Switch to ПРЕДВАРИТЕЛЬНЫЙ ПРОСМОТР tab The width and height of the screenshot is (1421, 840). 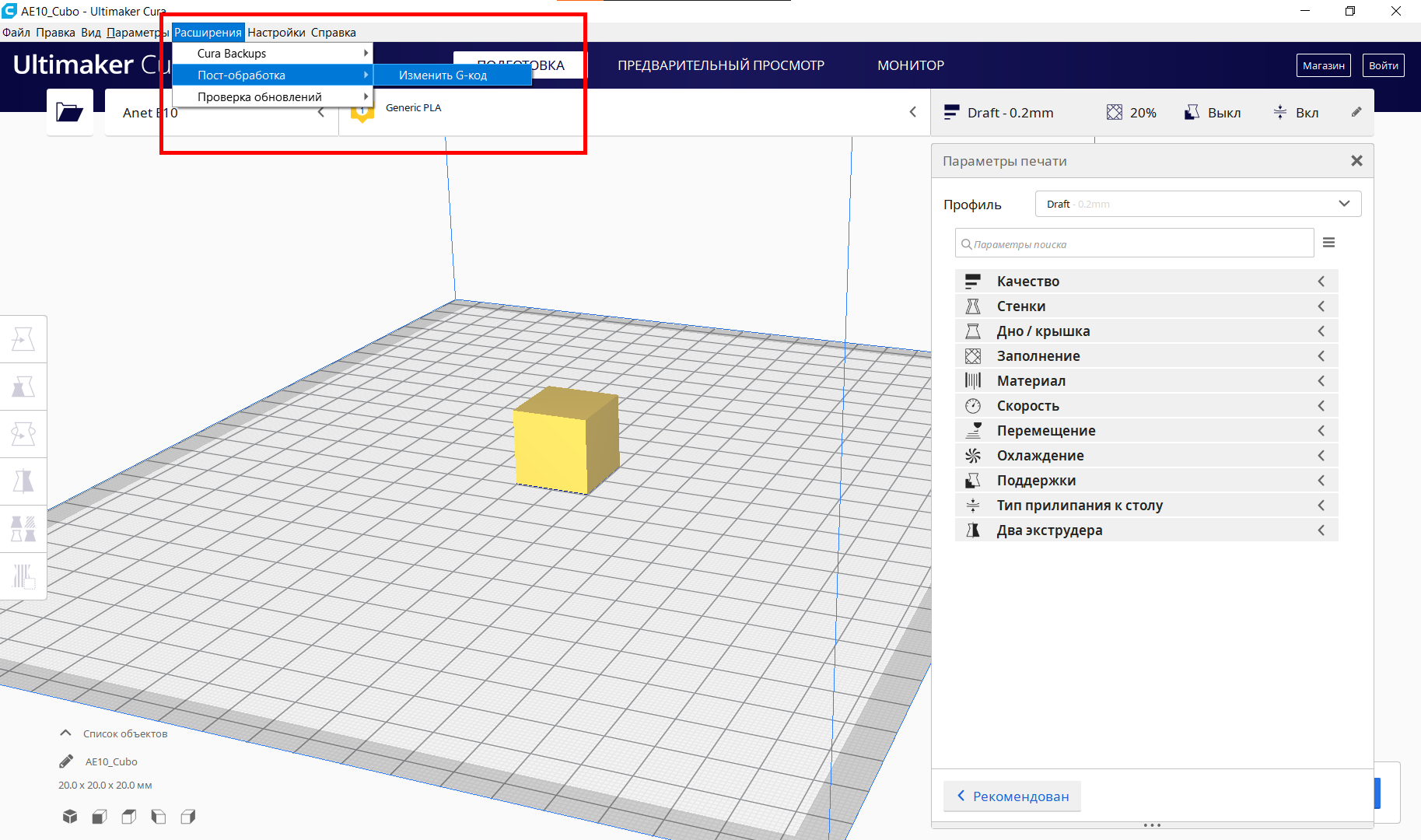pos(721,65)
